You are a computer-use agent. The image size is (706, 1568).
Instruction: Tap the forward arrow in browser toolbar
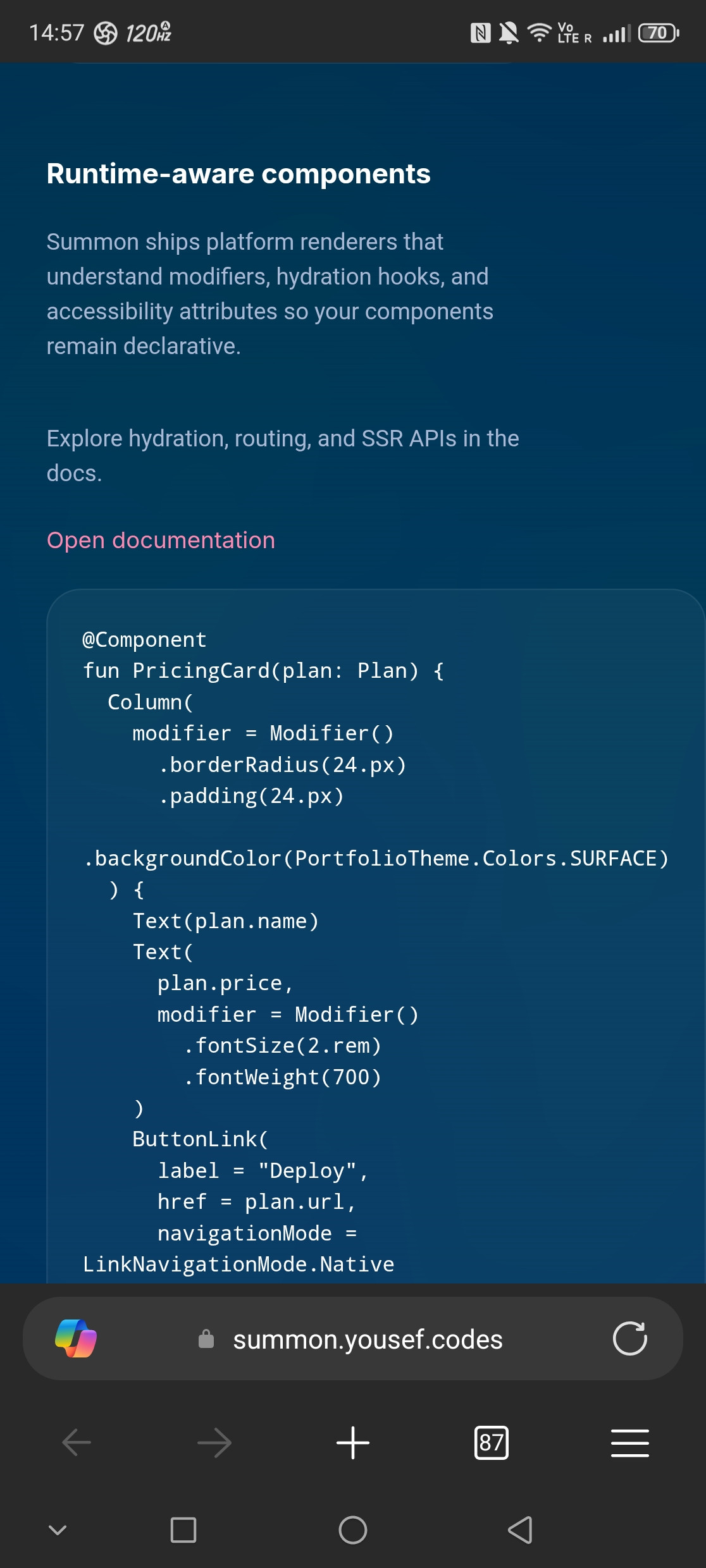[214, 1443]
